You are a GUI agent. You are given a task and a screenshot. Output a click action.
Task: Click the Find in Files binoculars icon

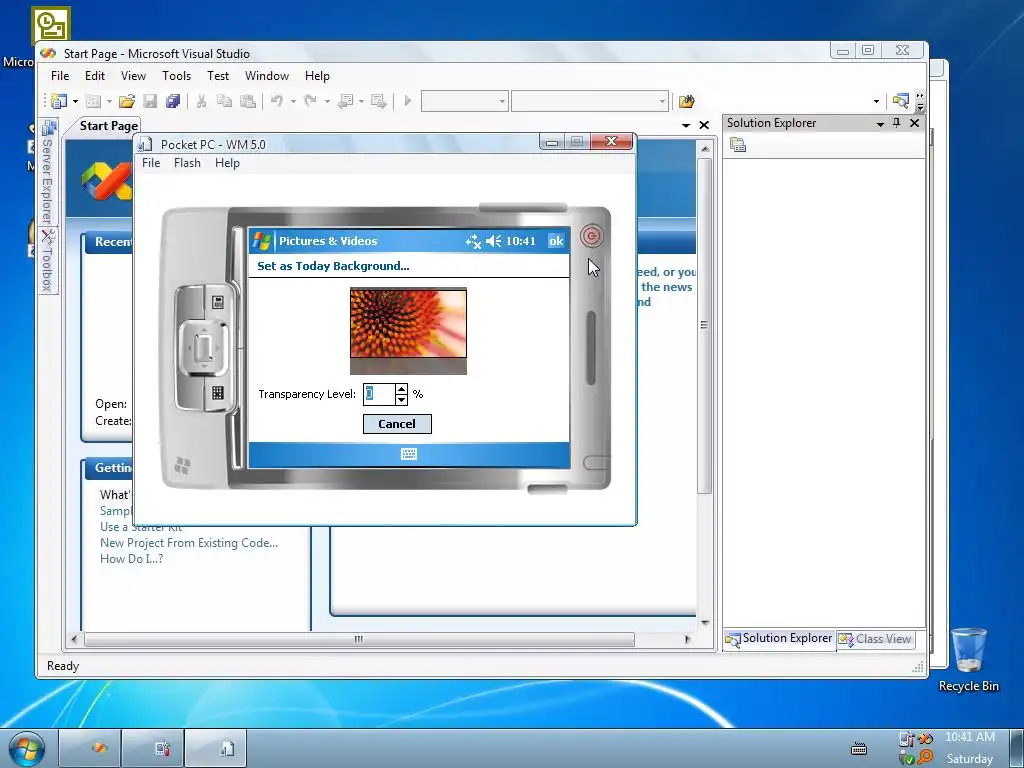(686, 101)
